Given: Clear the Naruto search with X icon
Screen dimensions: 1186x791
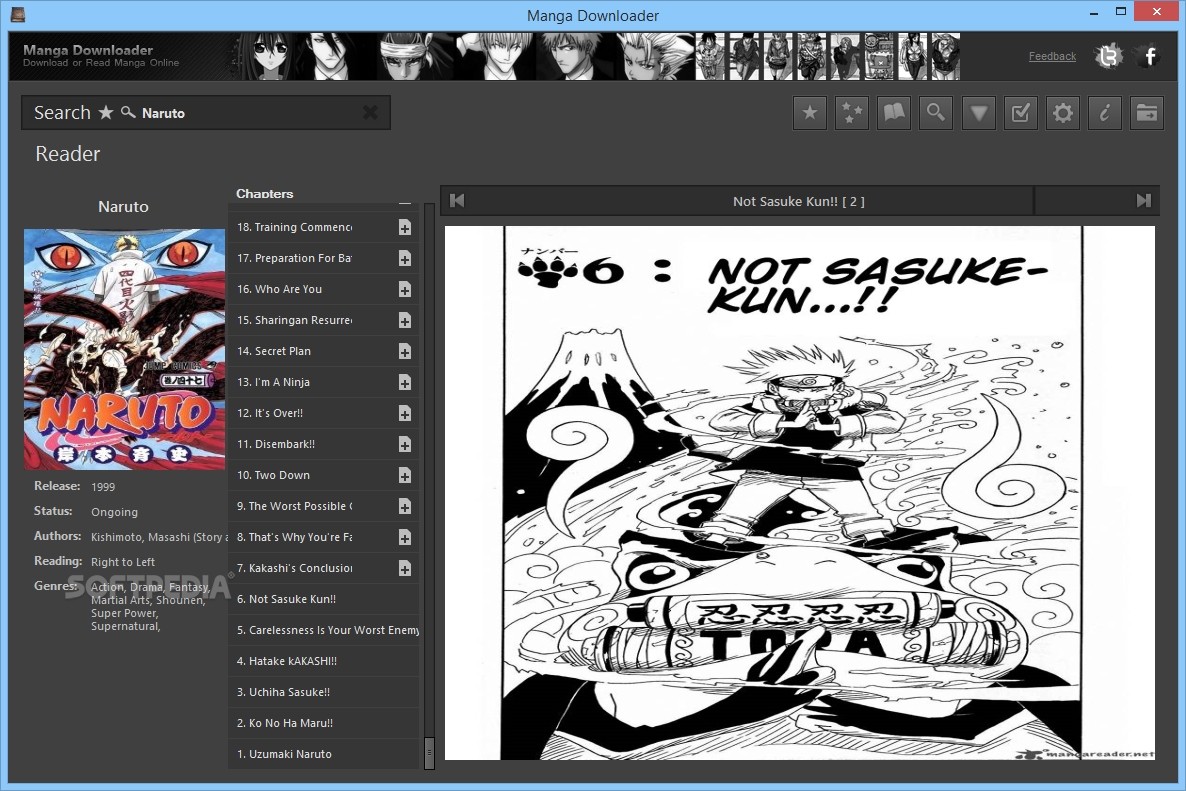Looking at the screenshot, I should [370, 113].
